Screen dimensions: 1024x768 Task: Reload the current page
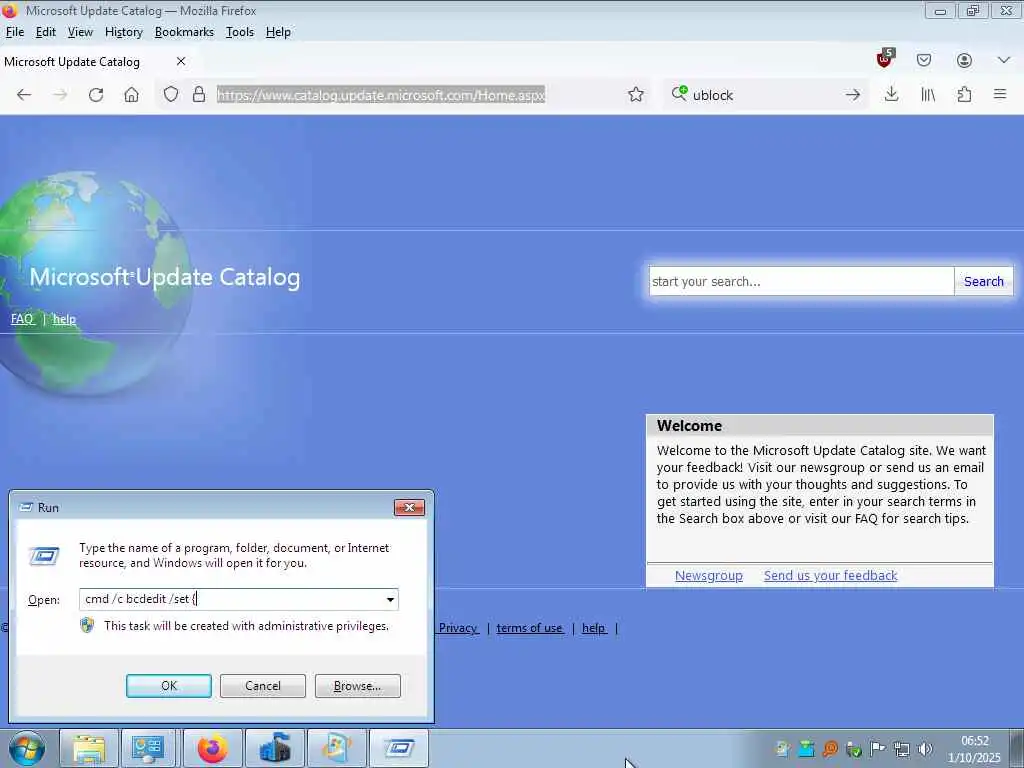[x=96, y=95]
